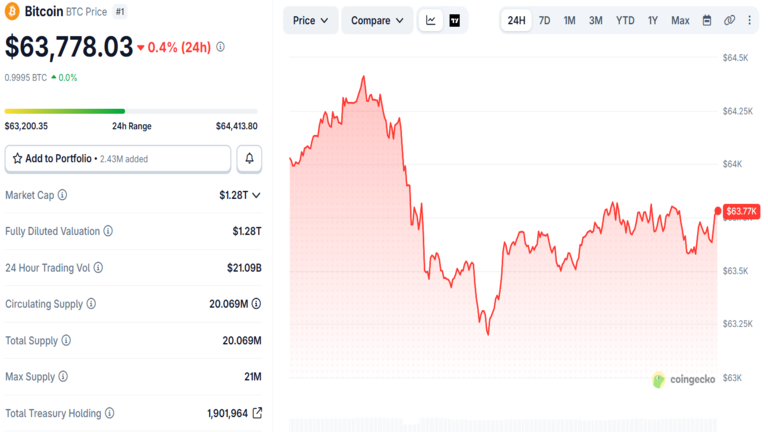The width and height of the screenshot is (768, 432).
Task: Open info icon beside 24h price change
Action: click(x=220, y=47)
